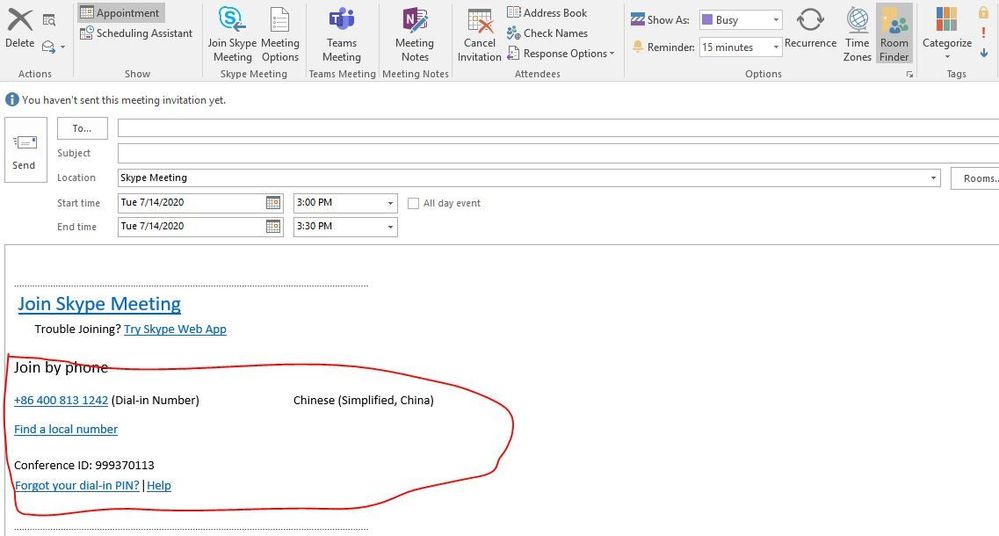999x536 pixels.
Task: Open the Options group dialog launcher
Action: [x=909, y=75]
